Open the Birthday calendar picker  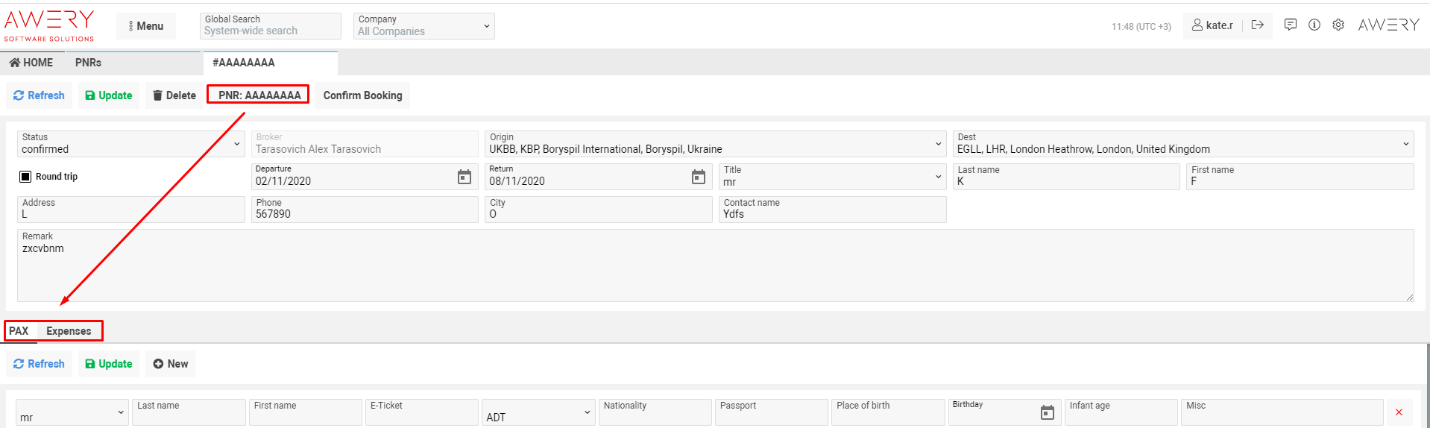(1047, 412)
